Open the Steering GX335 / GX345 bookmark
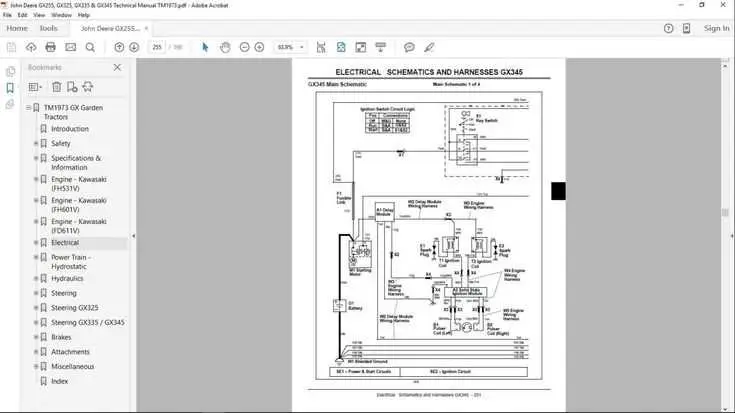The height and width of the screenshot is (413, 735). pos(88,323)
